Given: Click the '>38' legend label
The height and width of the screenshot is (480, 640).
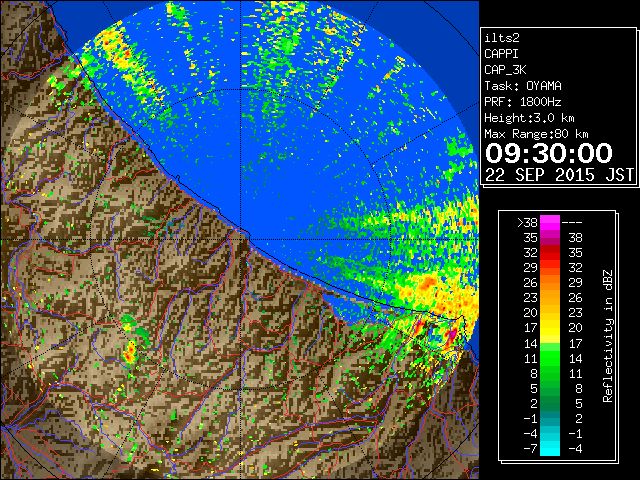Looking at the screenshot, I should pos(527,222).
